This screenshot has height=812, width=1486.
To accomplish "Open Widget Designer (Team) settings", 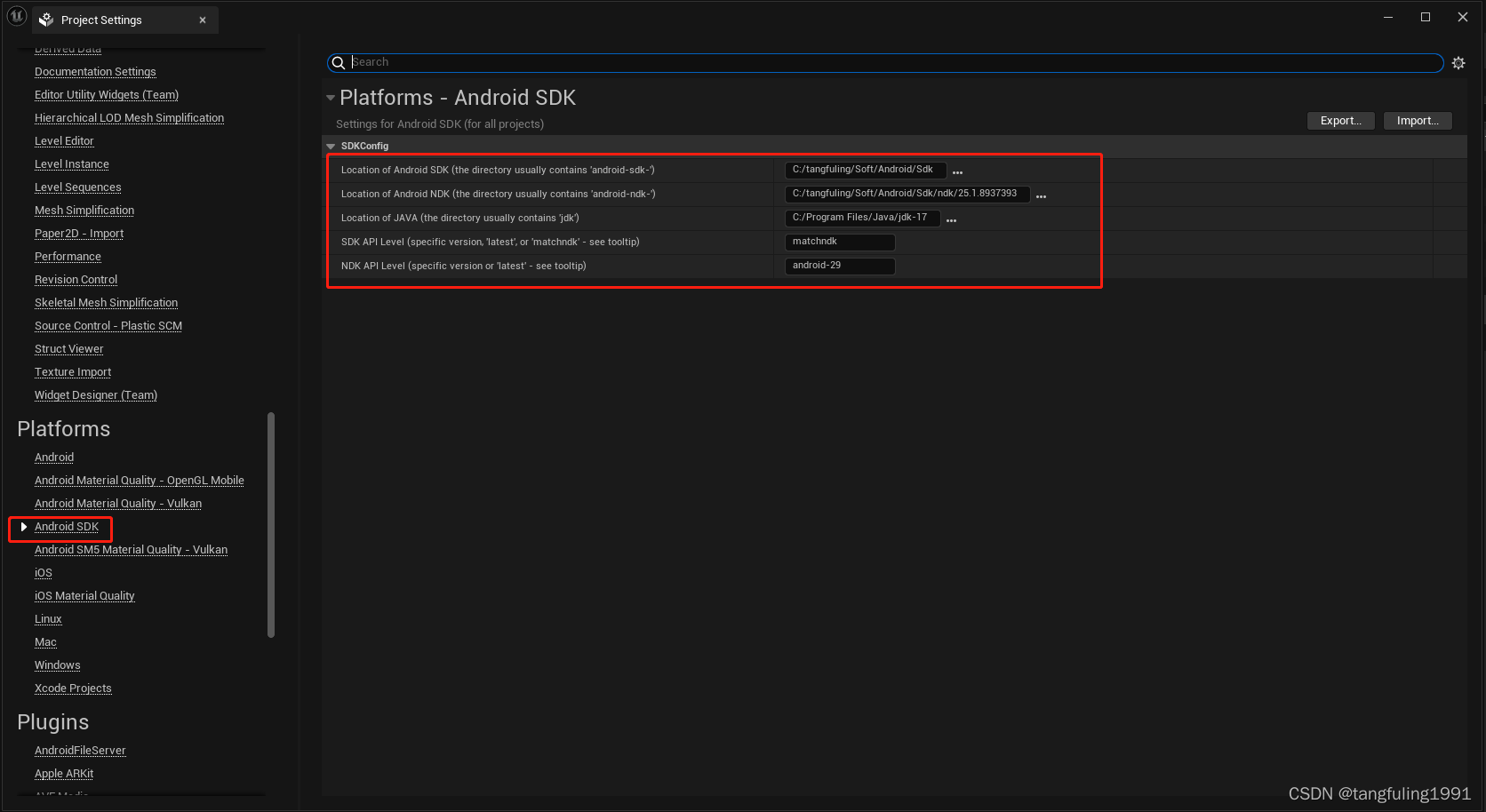I will pyautogui.click(x=96, y=395).
